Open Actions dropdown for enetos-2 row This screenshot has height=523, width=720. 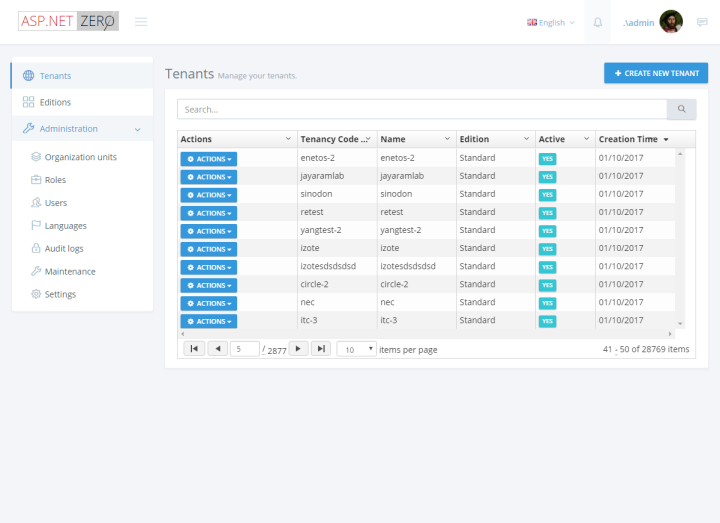pyautogui.click(x=209, y=159)
